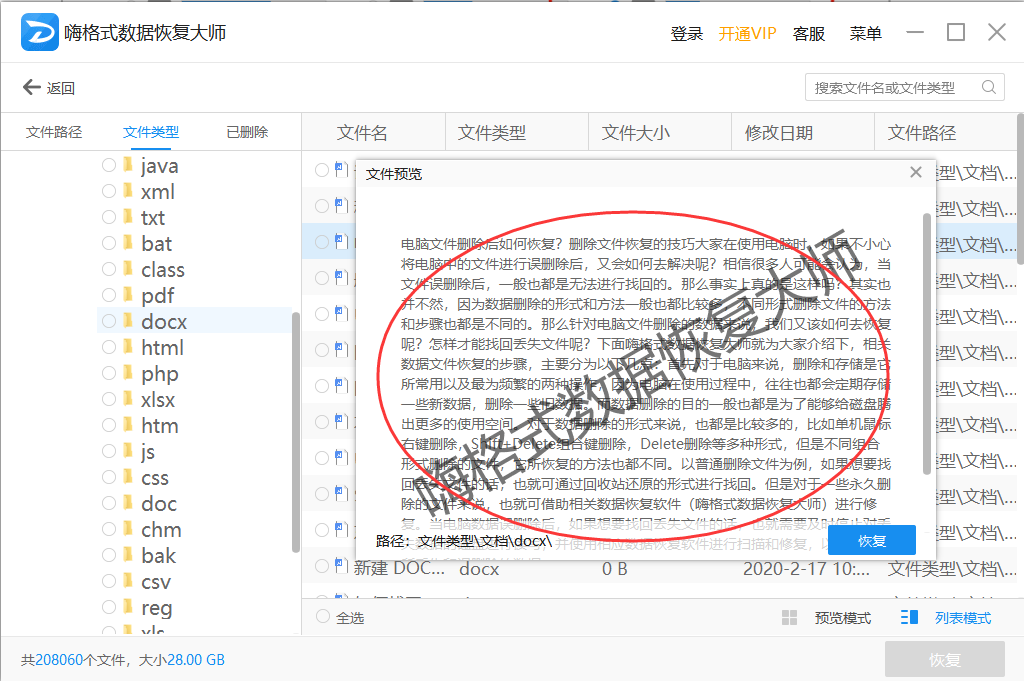Select the php tree item label

tap(160, 374)
